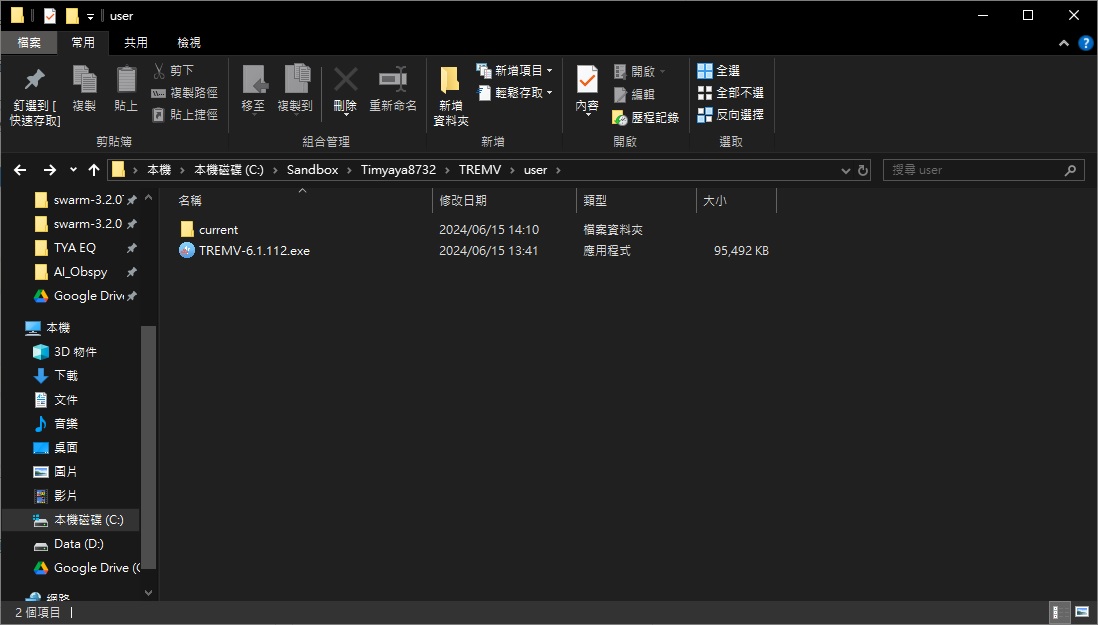This screenshot has height=625, width=1098.
Task: Switch to View (檢視) tab
Action: coord(189,43)
